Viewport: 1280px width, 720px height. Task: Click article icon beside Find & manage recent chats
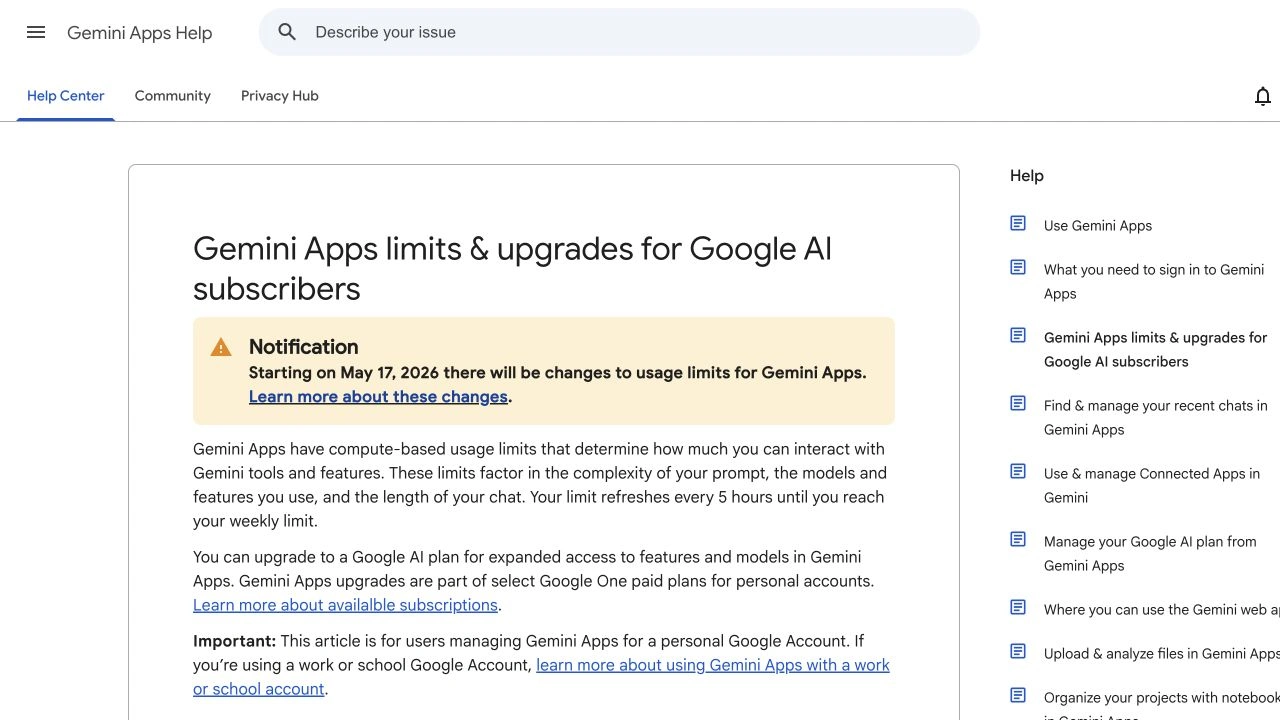pos(1018,404)
